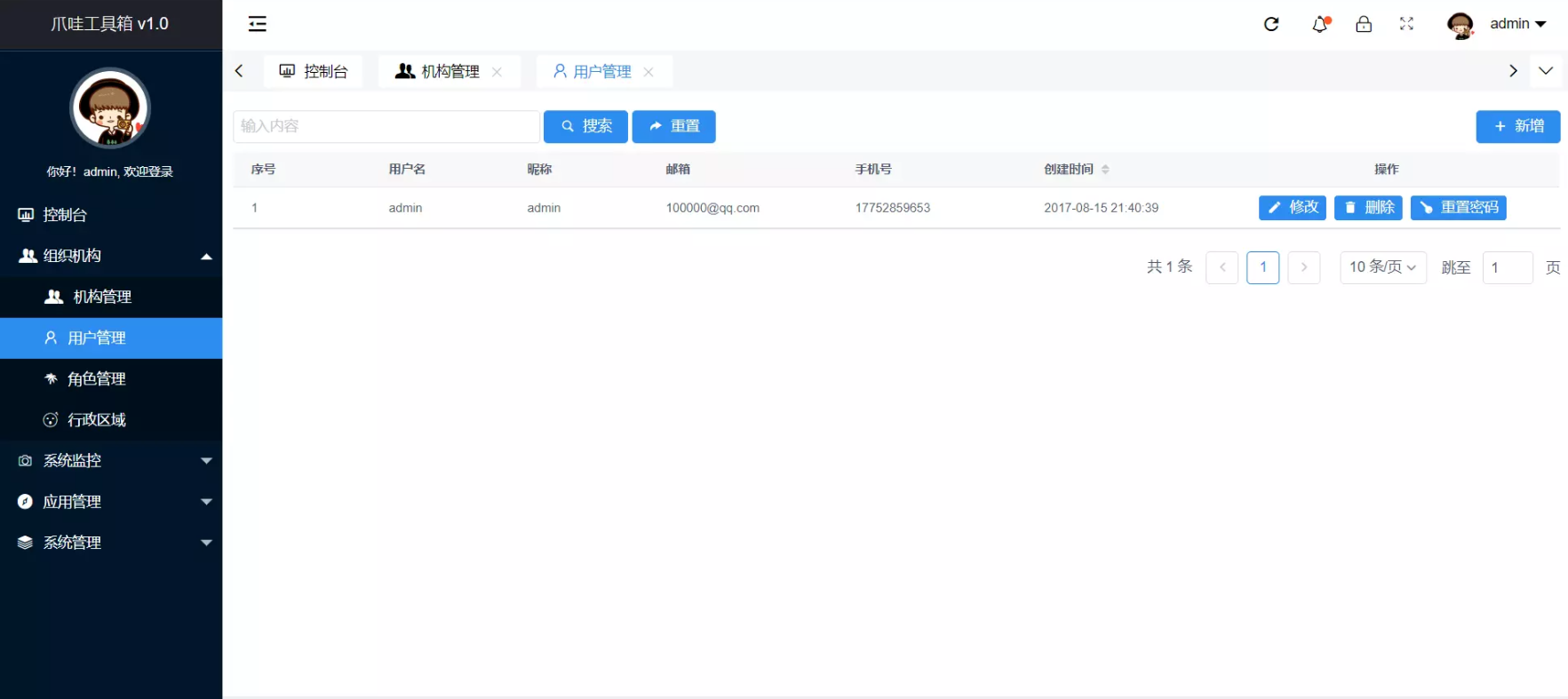1568x699 pixels.
Task: Click the lock screen icon
Action: 1364,24
